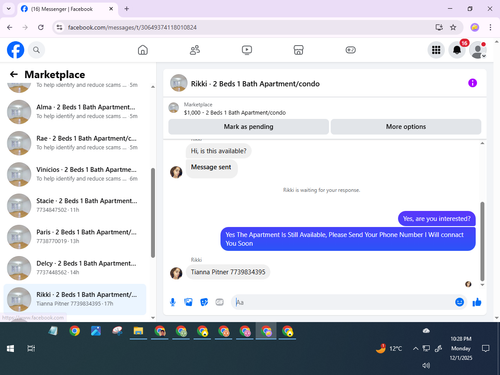Choose a sticker icon
The image size is (500, 375).
pos(204,302)
